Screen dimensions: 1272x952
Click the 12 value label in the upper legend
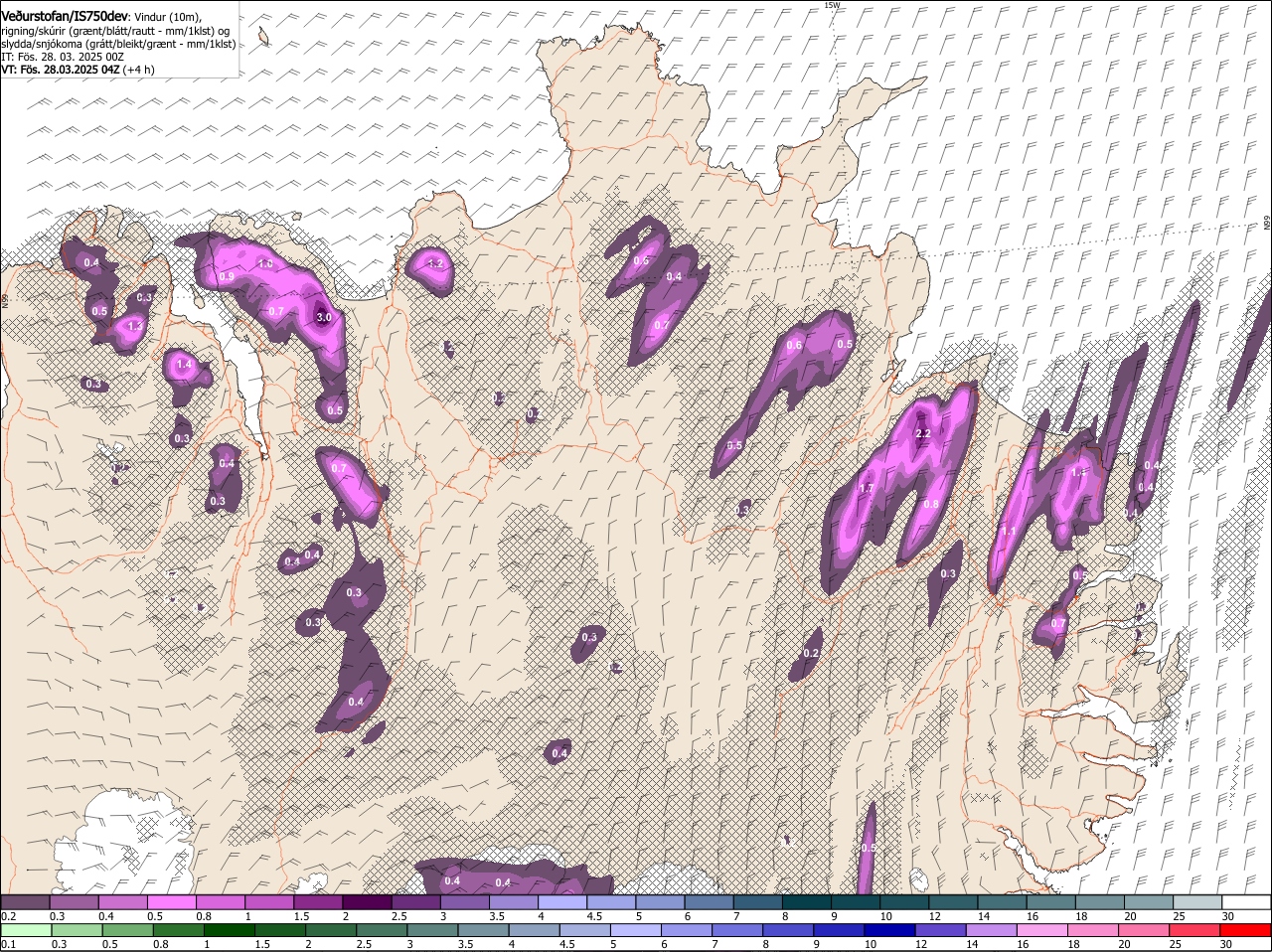pyautogui.click(x=935, y=916)
